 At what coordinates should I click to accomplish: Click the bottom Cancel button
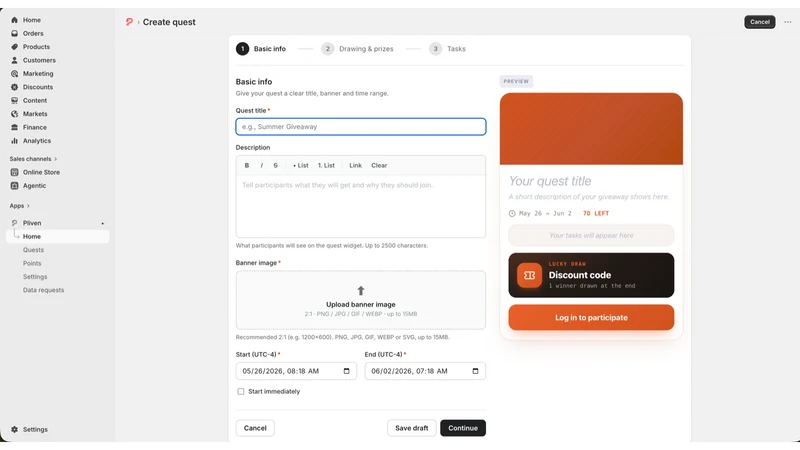point(255,428)
